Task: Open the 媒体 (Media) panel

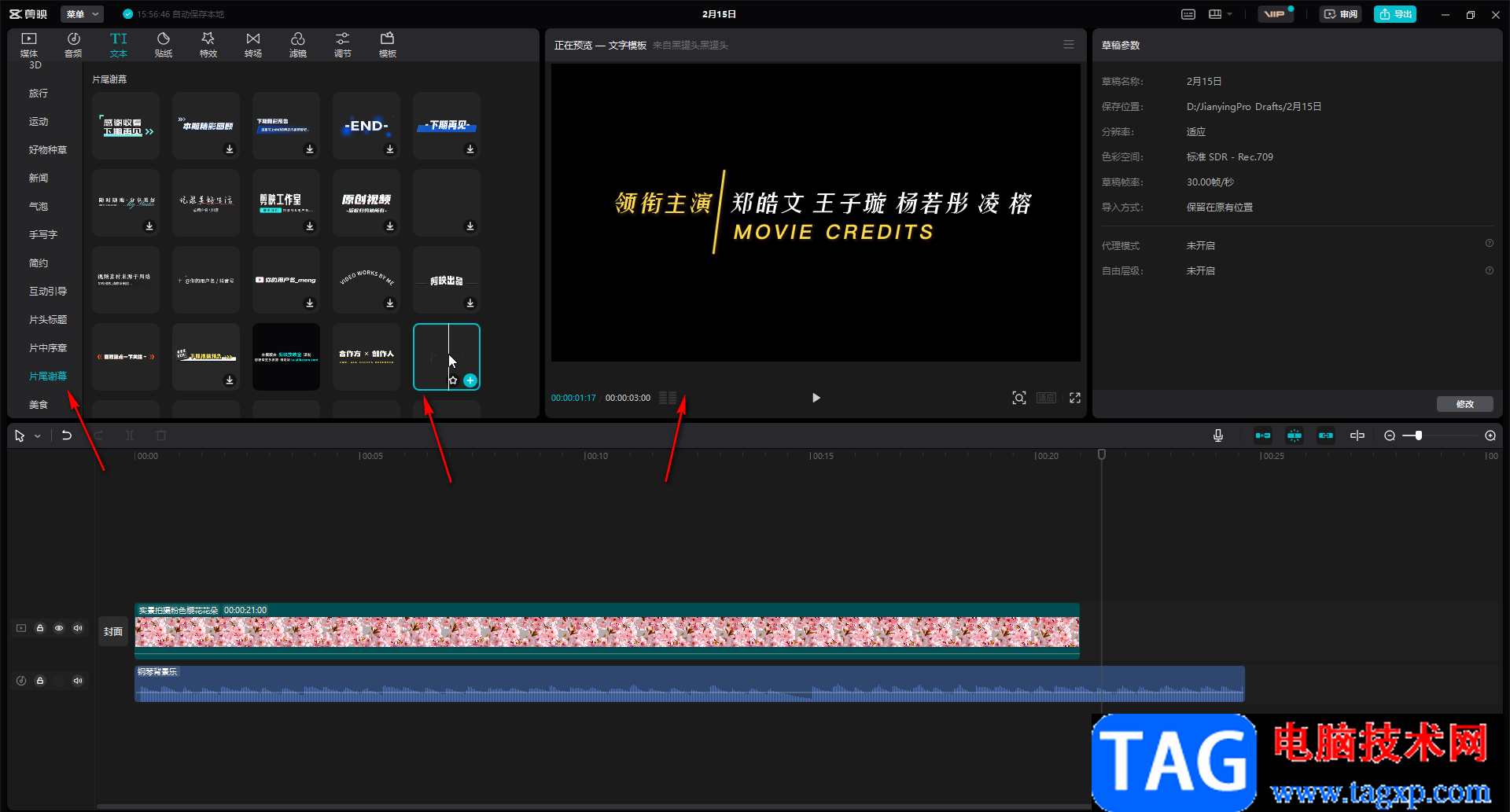Action: point(29,45)
